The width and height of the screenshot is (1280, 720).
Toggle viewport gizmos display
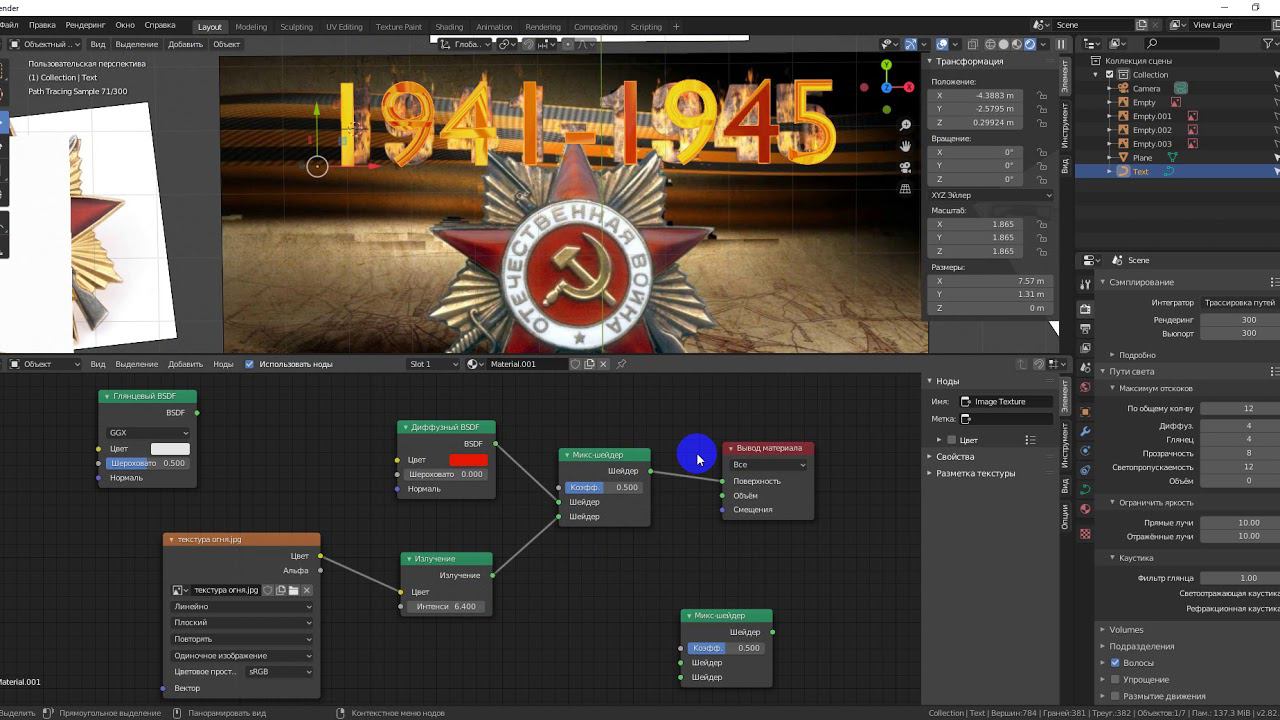click(911, 44)
